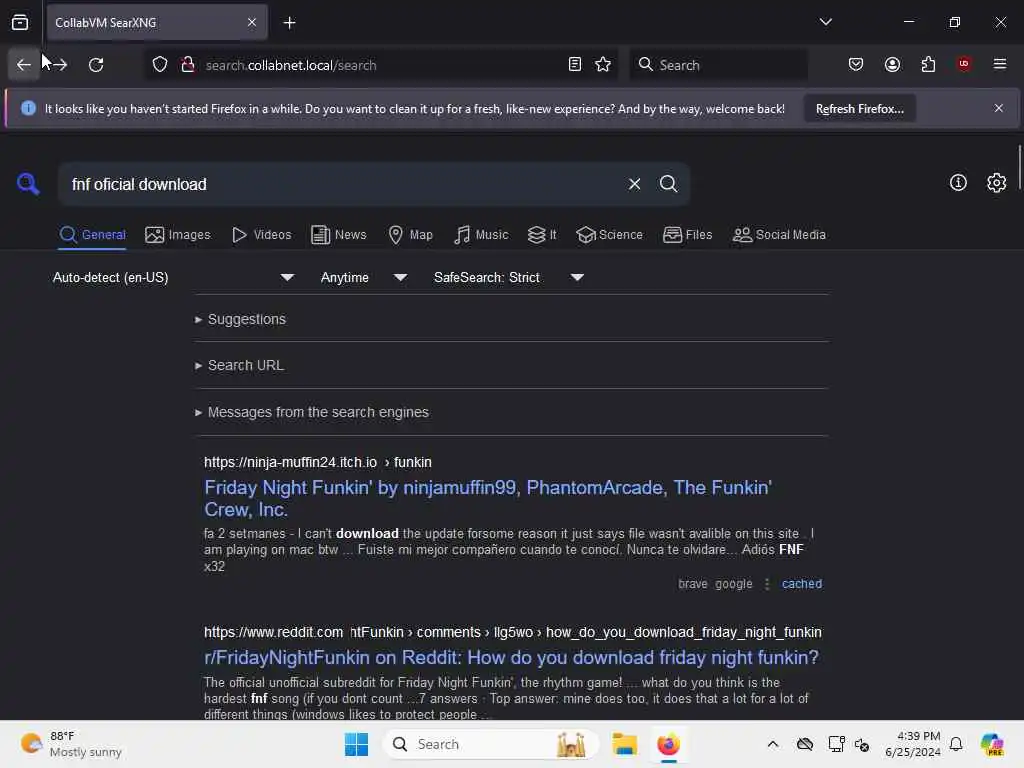Viewport: 1024px width, 768px height.
Task: Reload the current page
Action: 96,65
